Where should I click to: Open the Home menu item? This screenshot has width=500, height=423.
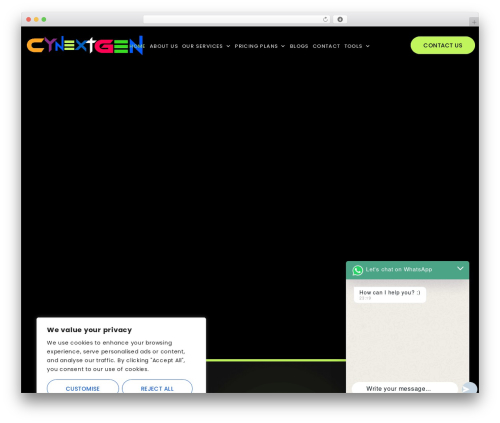(137, 46)
